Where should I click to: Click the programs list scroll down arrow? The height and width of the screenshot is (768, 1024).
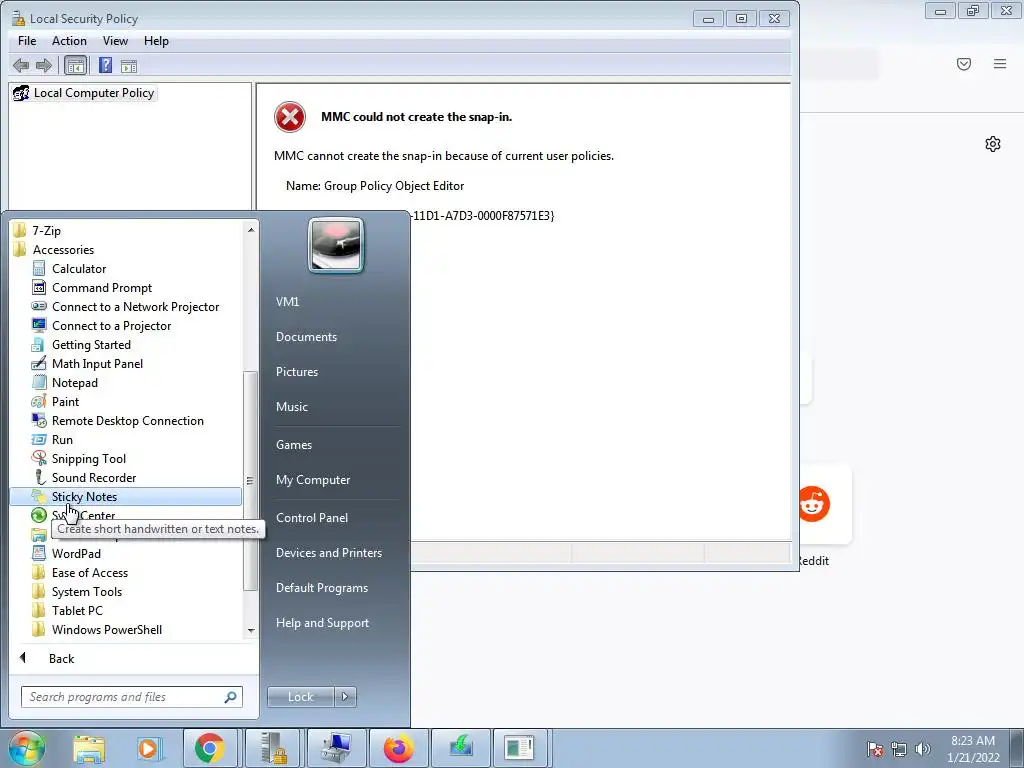(251, 631)
